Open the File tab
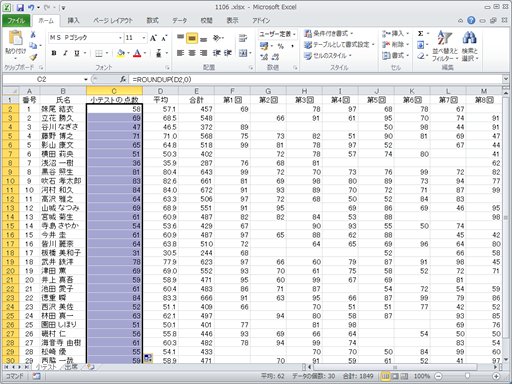This screenshot has width=512, height=384. [x=16, y=21]
